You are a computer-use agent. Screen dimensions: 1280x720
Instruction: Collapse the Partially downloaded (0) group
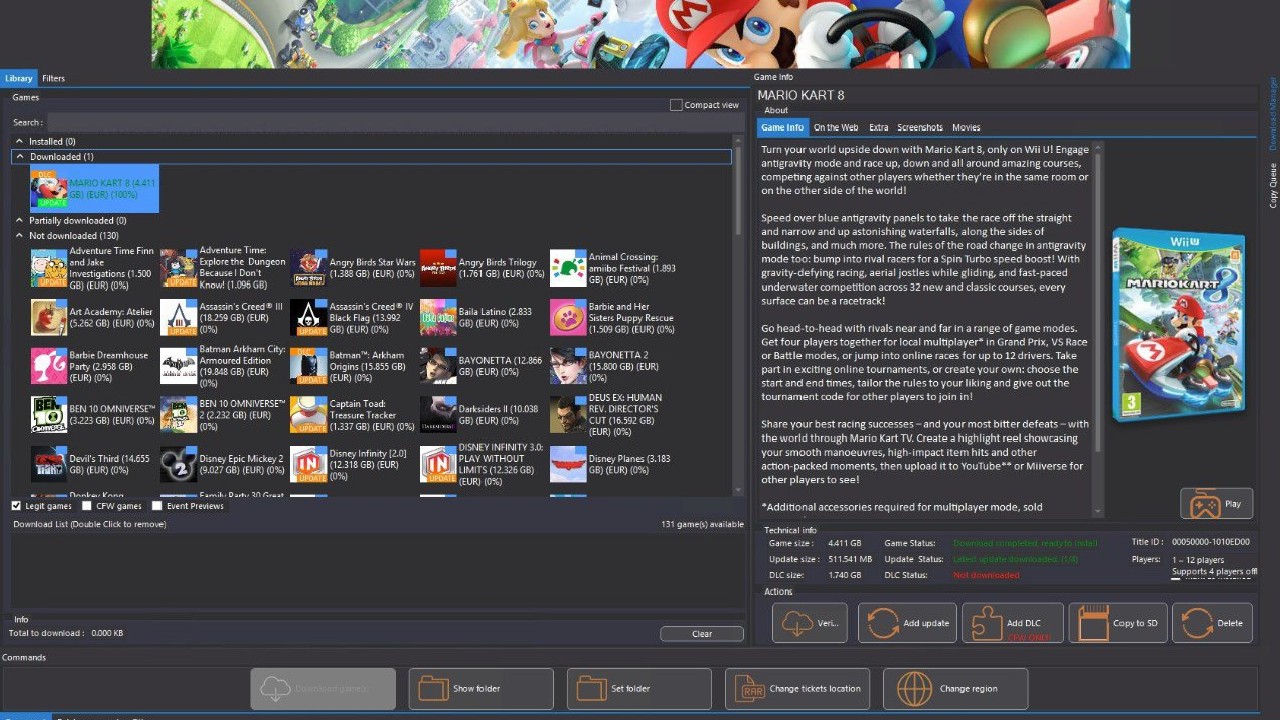(x=19, y=221)
